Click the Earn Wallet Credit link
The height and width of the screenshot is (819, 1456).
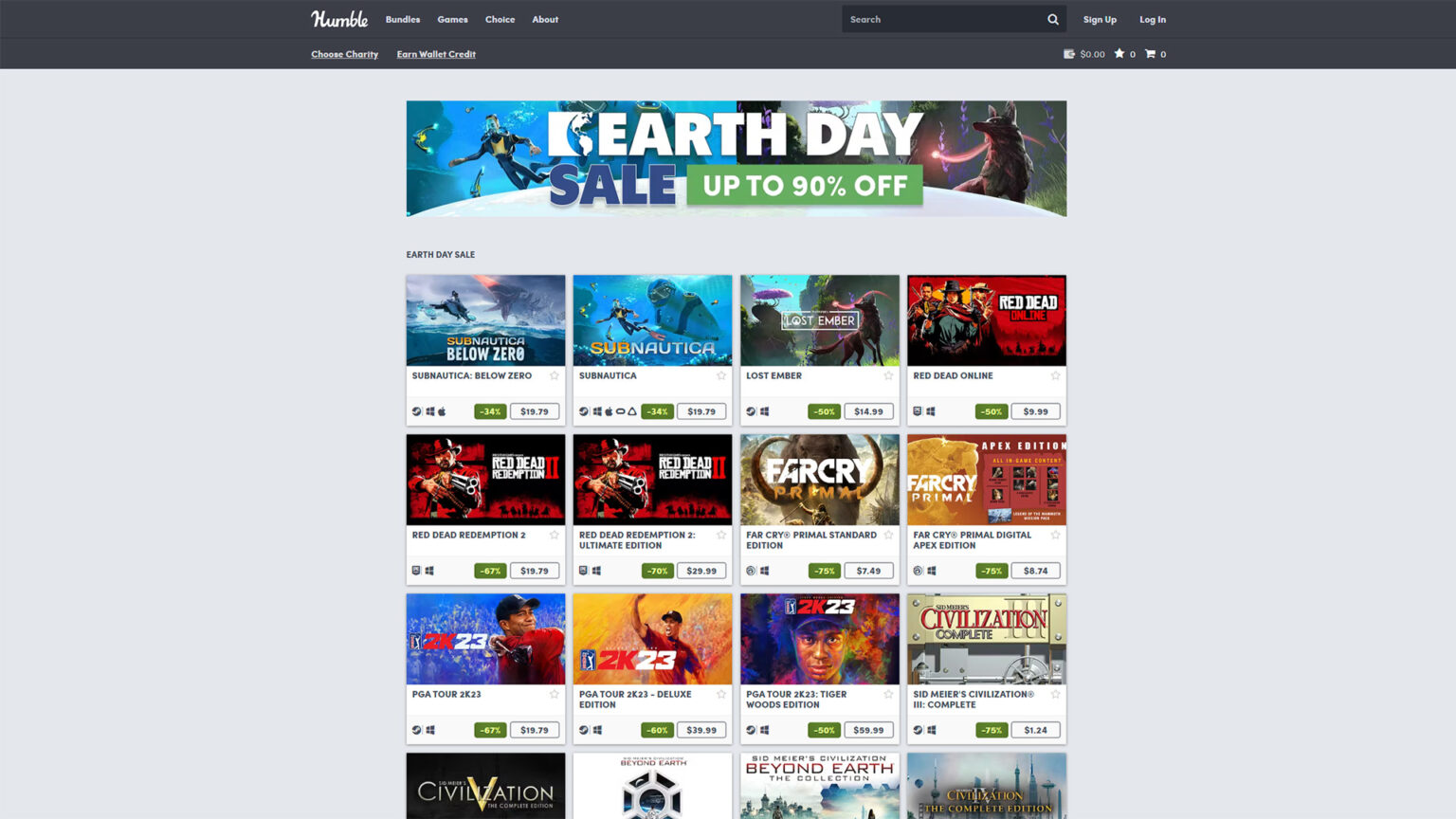point(436,54)
